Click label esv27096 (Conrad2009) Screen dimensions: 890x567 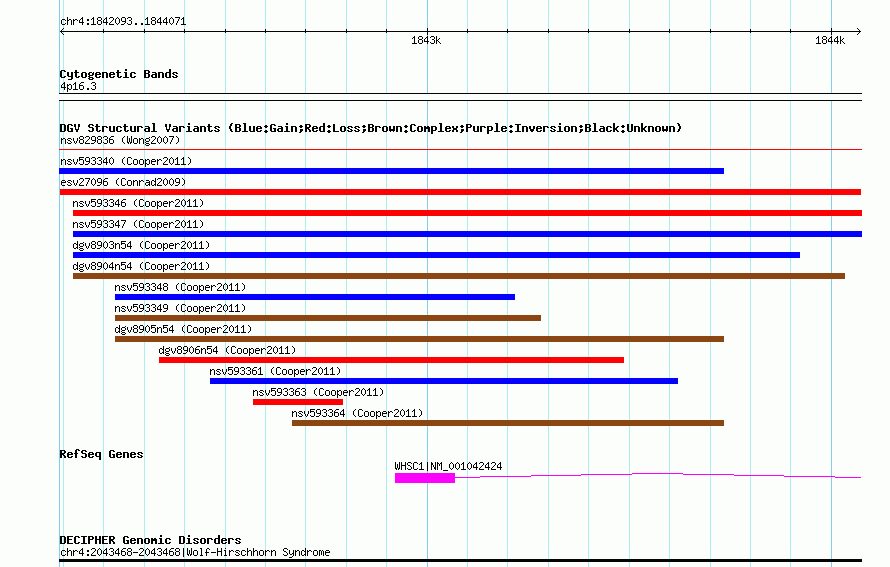coord(123,182)
